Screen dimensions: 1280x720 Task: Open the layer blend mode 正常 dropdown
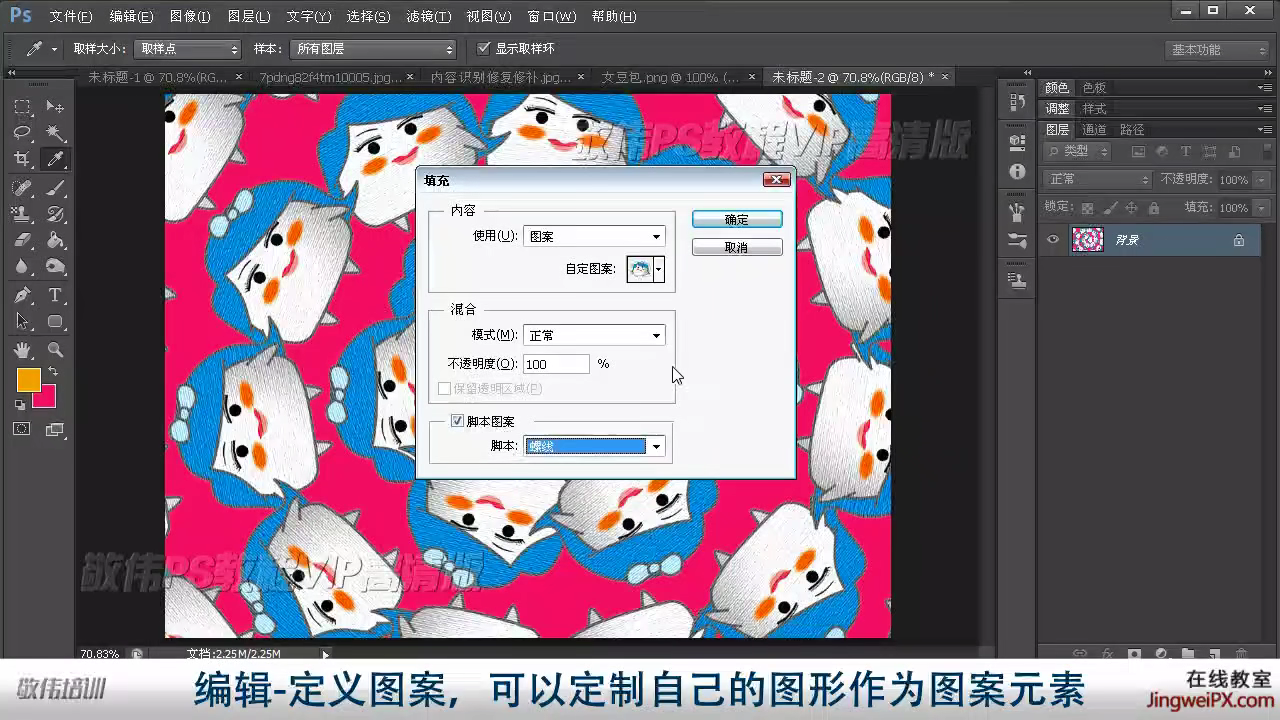point(1098,179)
